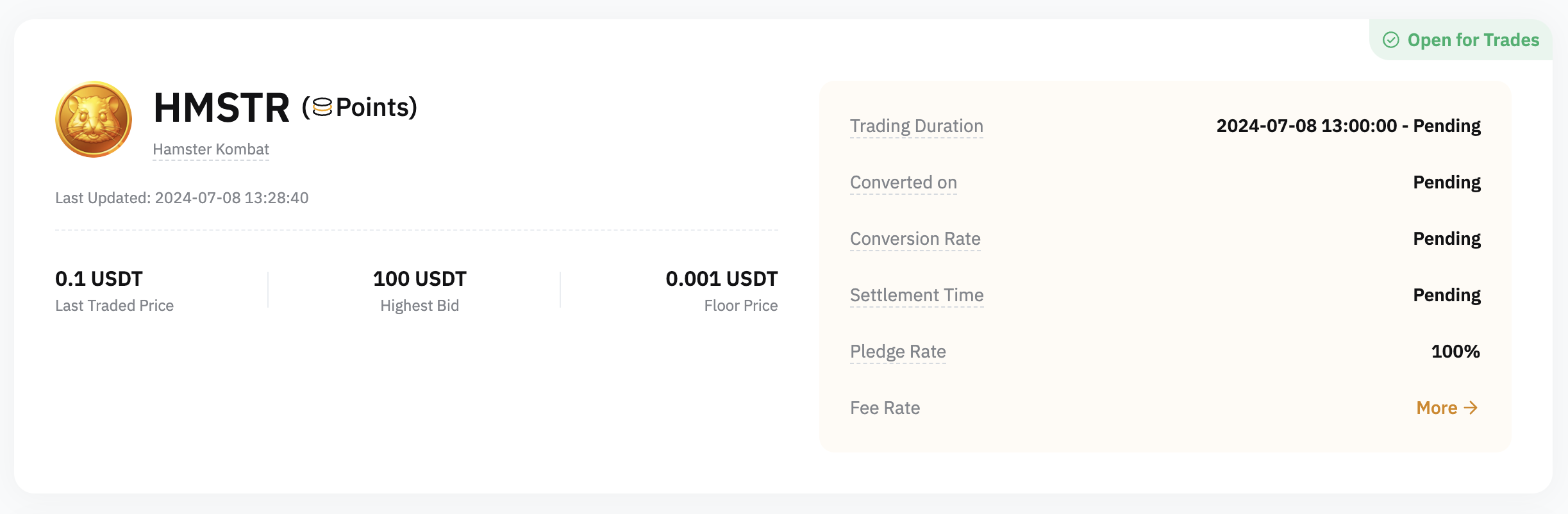Click the Hamster Kombat underlined name
This screenshot has width=1568, height=514.
click(211, 149)
